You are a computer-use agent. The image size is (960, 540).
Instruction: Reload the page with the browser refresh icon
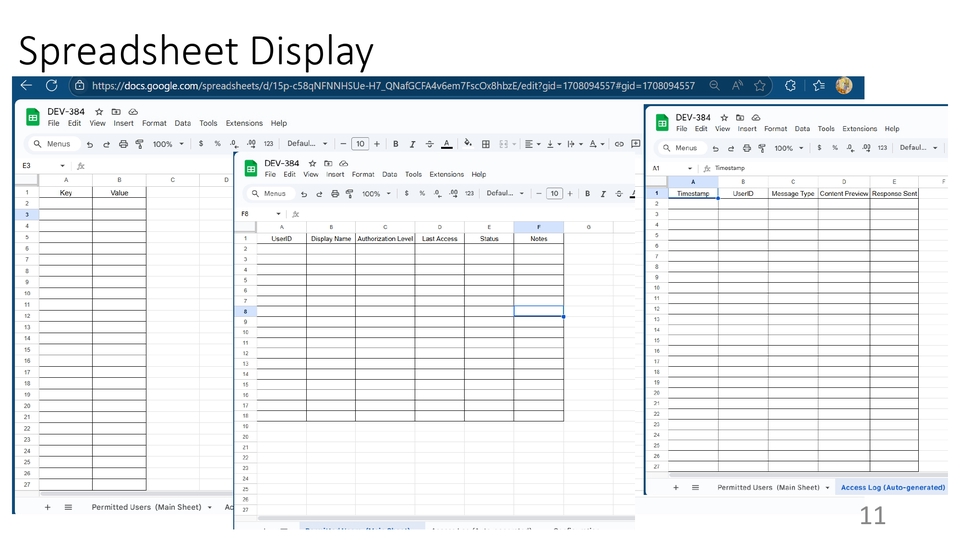coord(52,86)
